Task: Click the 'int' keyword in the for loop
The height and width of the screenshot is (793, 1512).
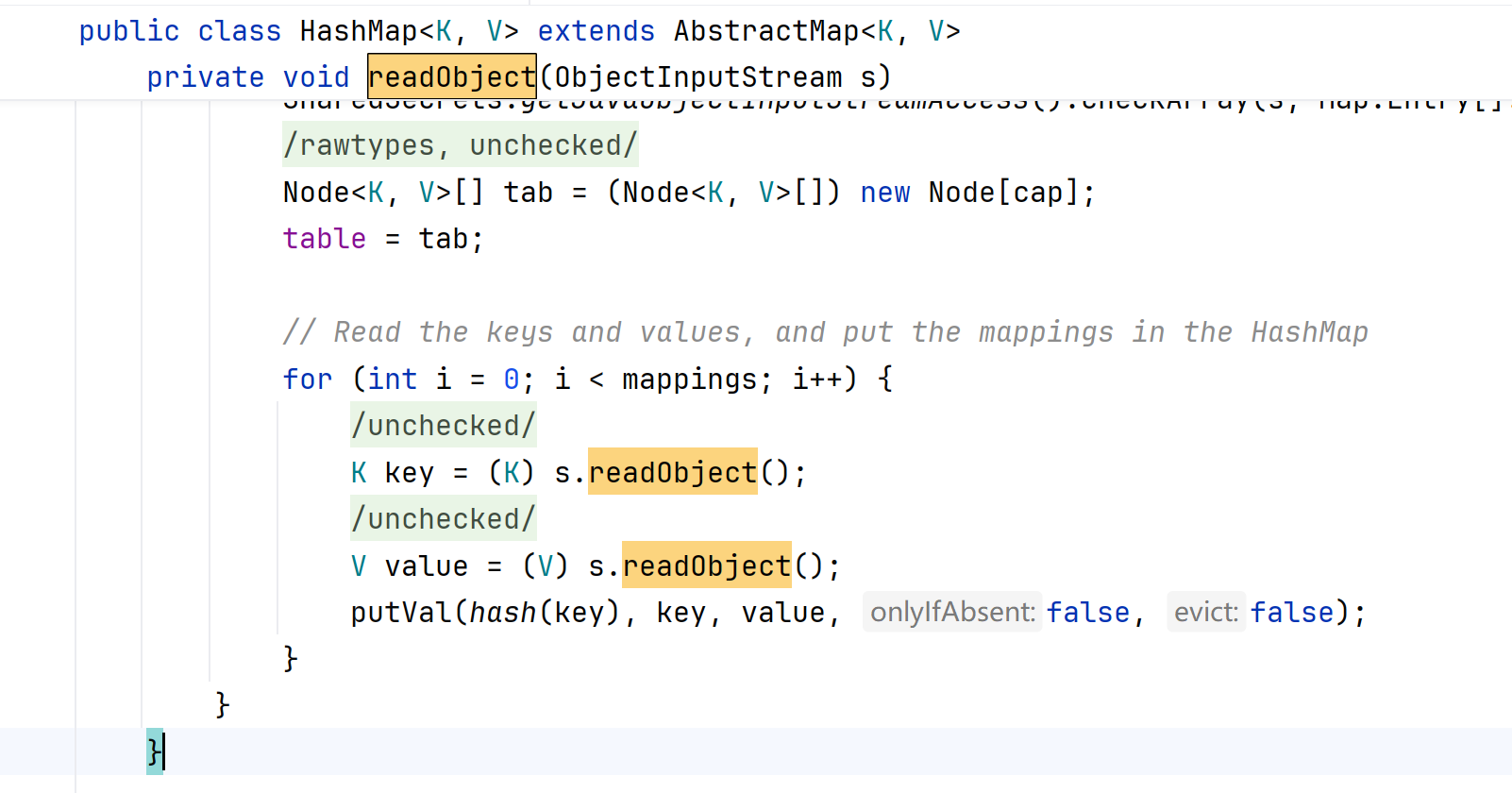Action: 393,379
